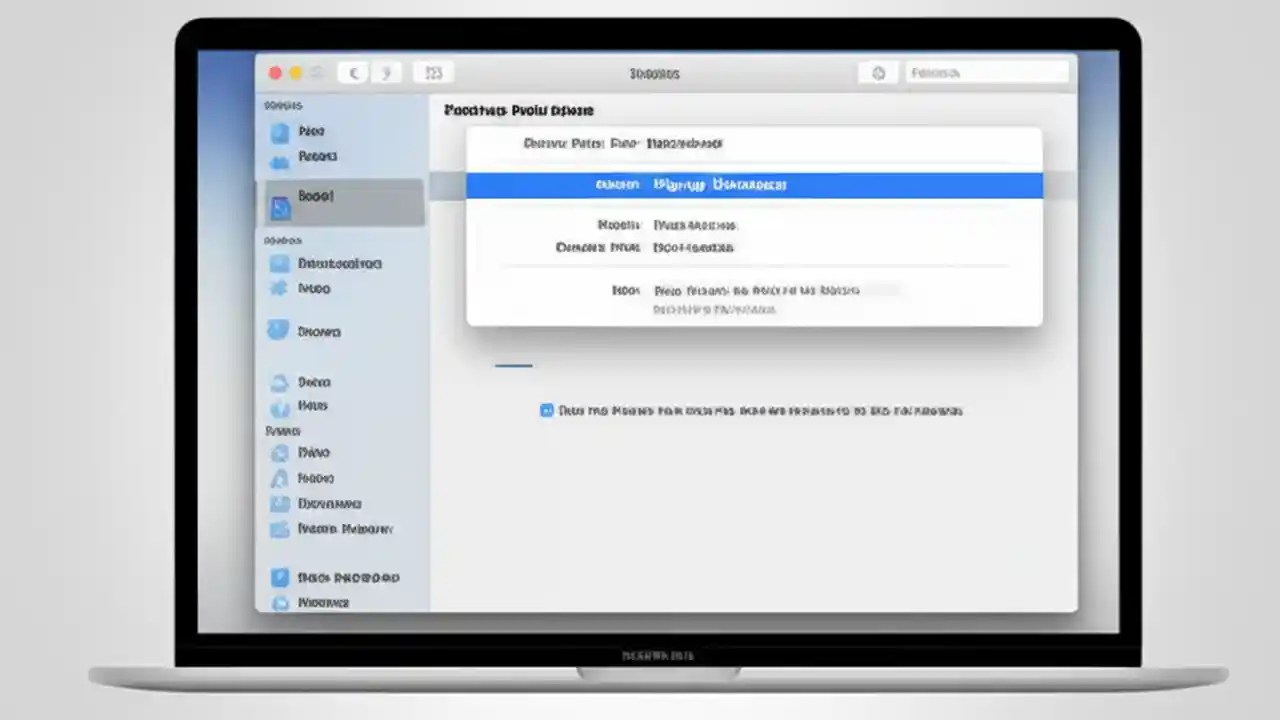Click the gear icon near the search field
The width and height of the screenshot is (1280, 720).
878,72
